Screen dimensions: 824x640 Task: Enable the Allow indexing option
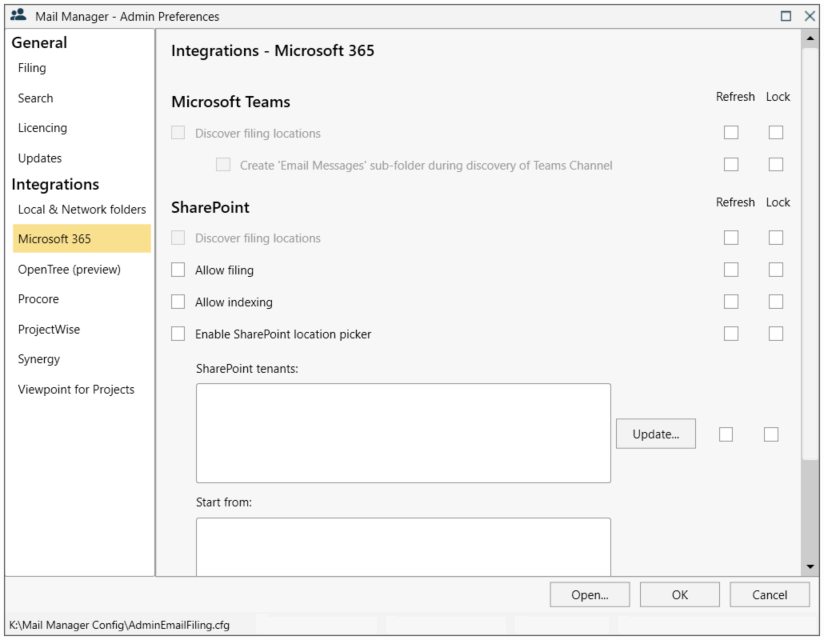pyautogui.click(x=177, y=301)
